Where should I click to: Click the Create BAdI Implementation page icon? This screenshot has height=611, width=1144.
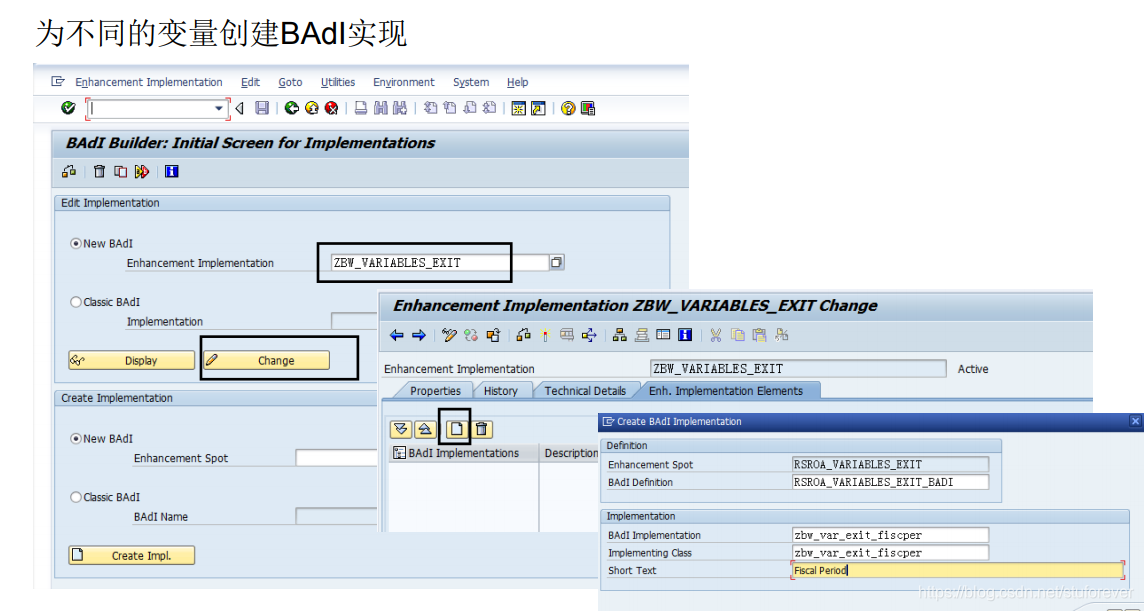(x=457, y=429)
